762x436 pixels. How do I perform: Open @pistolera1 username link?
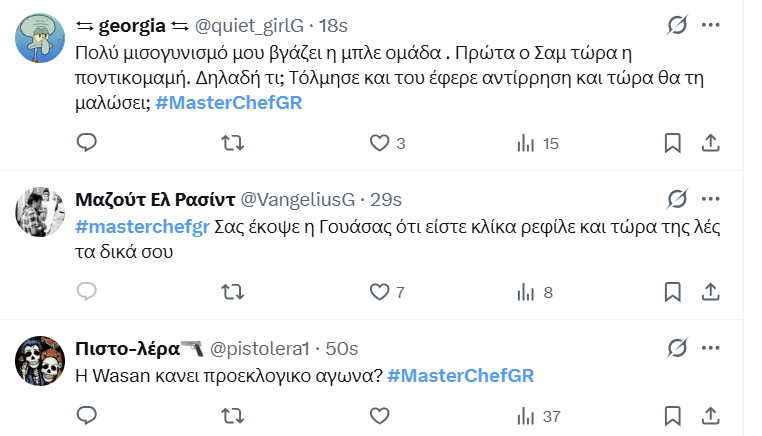(262, 348)
